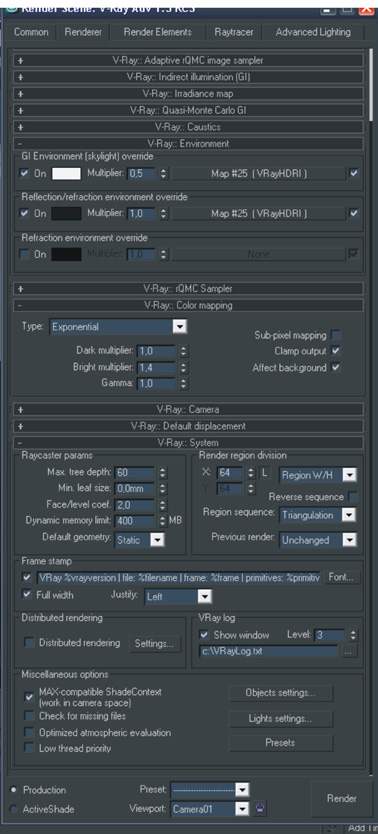The image size is (378, 834).
Task: Toggle VRay log Show window checkbox
Action: click(x=204, y=635)
